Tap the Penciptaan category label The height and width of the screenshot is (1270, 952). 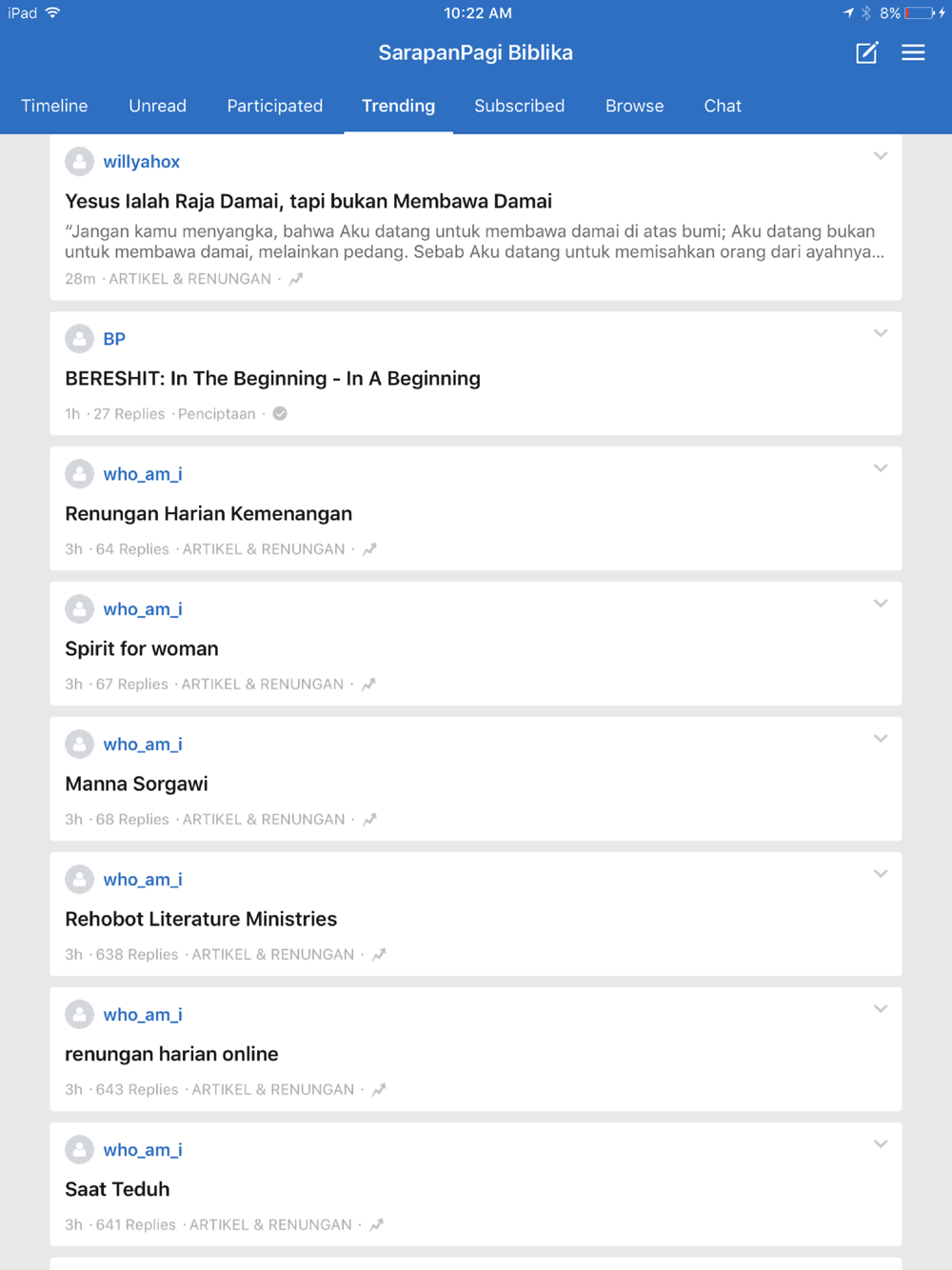pos(217,414)
